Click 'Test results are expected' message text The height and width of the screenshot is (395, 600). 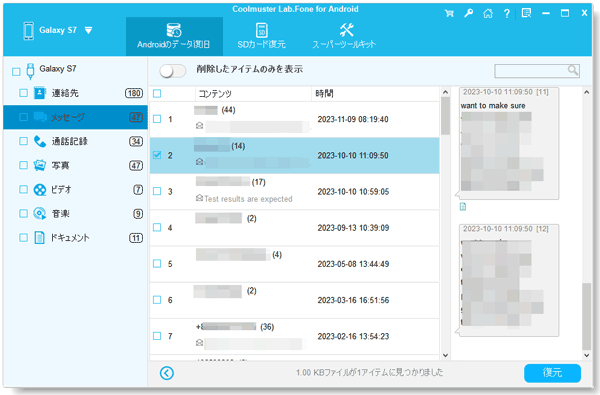coord(248,199)
